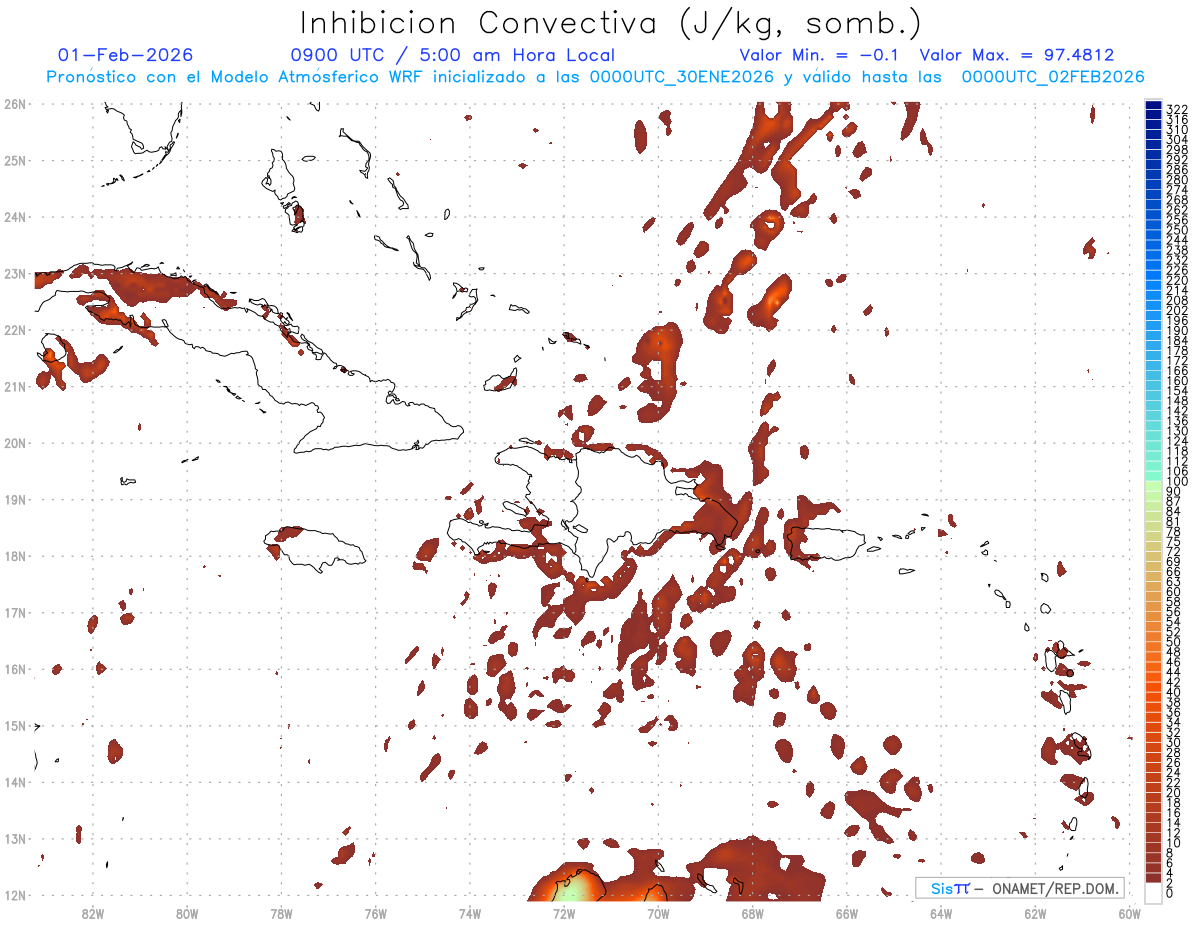Click the title "Inhibicion Convectiva (J/kg, somb.)"
This screenshot has width=1200, height=927.
[x=611, y=24]
